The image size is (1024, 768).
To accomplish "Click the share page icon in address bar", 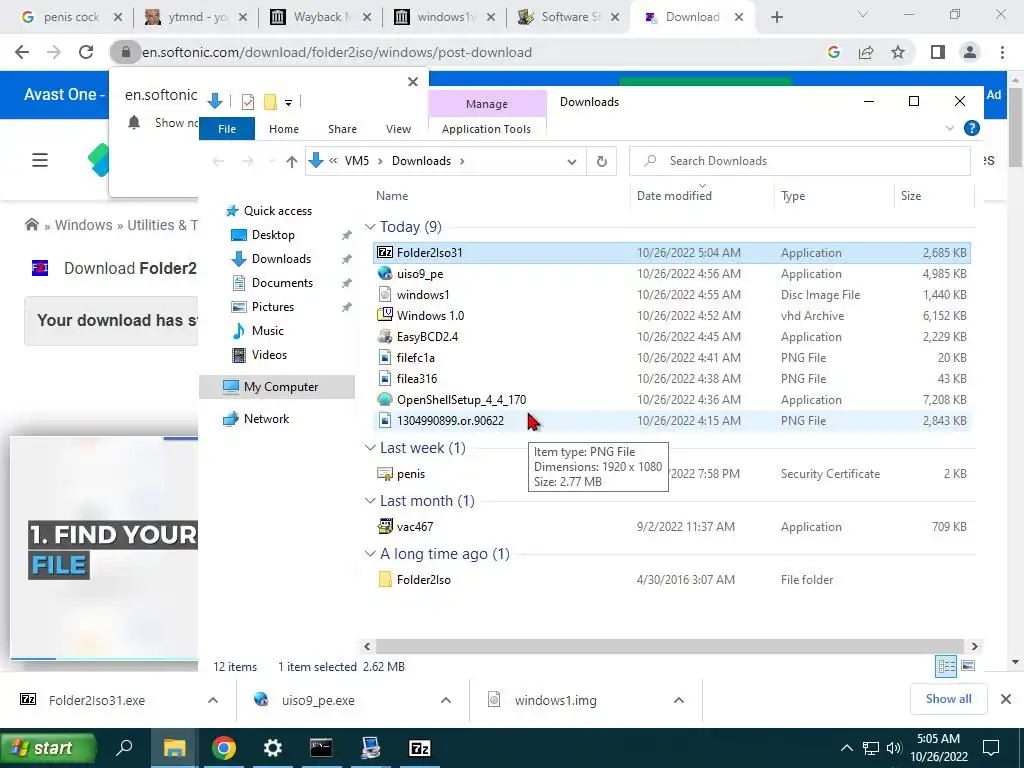I will (x=866, y=52).
